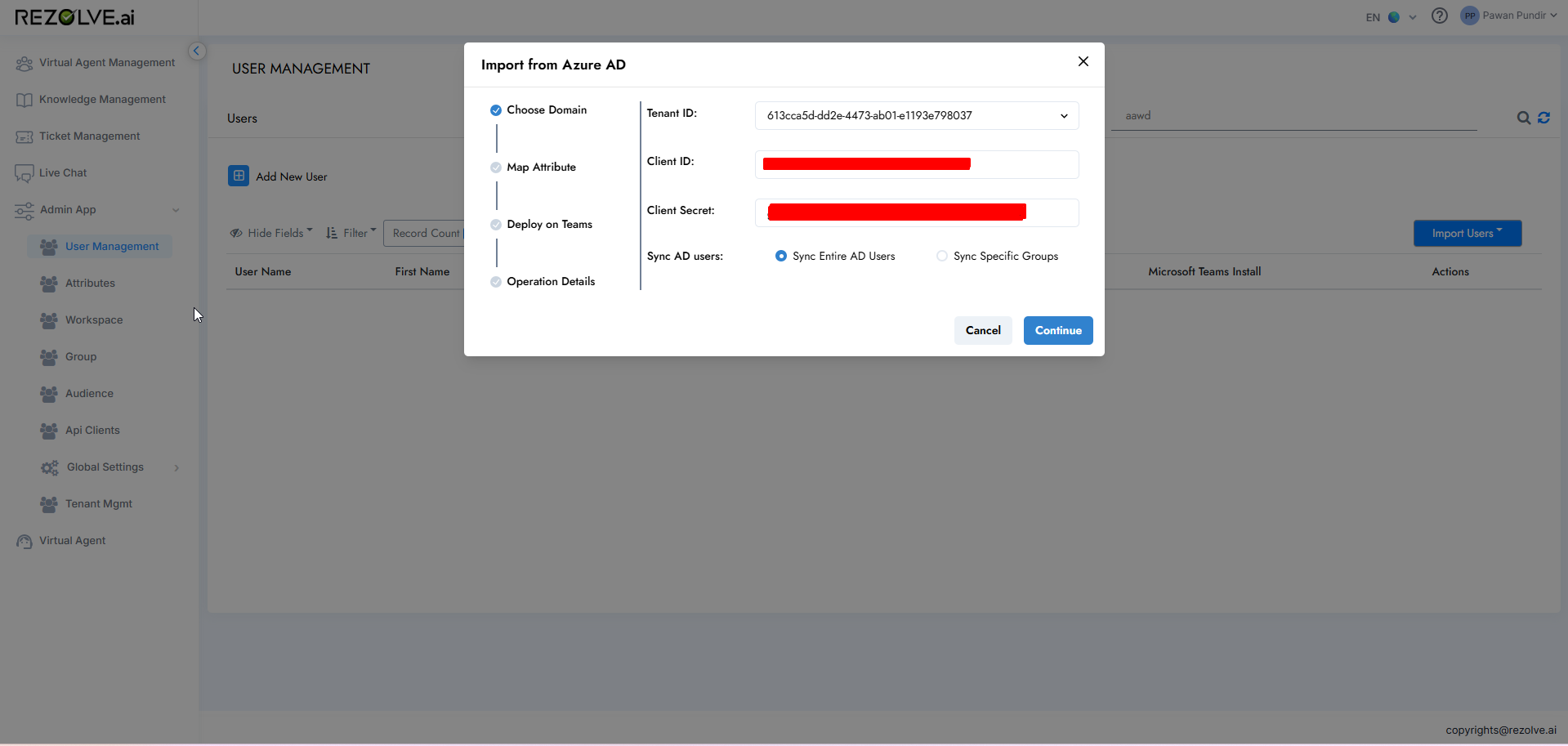This screenshot has width=1568, height=746.
Task: Click the Record Count field
Action: click(425, 233)
